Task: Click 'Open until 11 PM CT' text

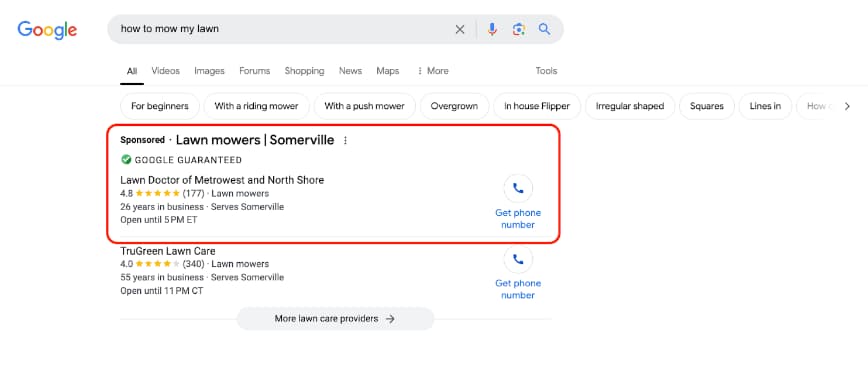Action: tap(162, 291)
